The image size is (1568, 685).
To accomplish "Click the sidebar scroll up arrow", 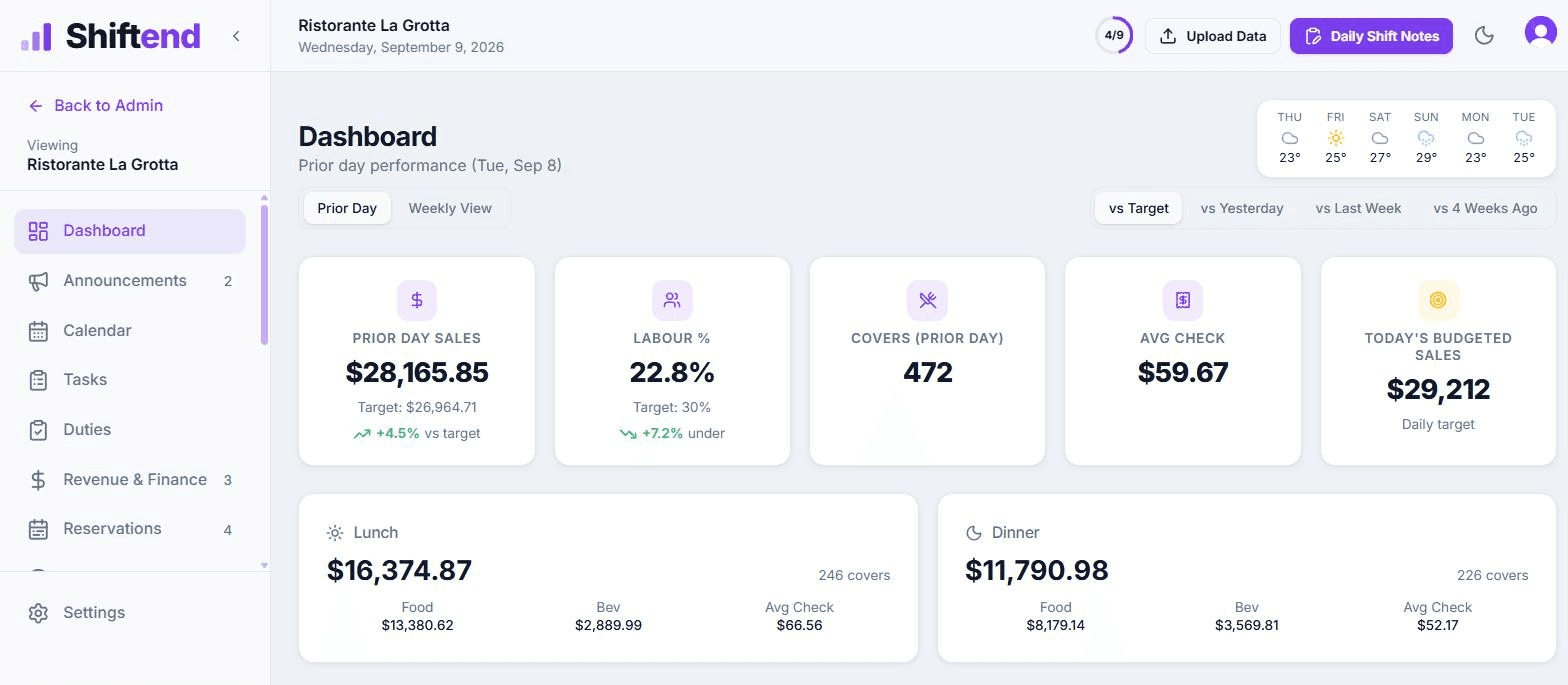I will (264, 198).
